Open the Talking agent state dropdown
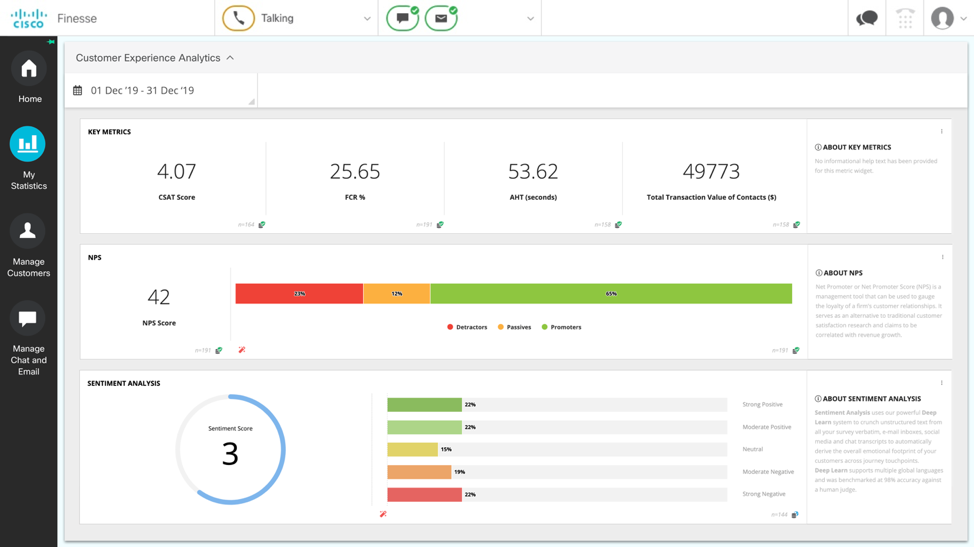Image resolution: width=974 pixels, height=547 pixels. pos(367,19)
